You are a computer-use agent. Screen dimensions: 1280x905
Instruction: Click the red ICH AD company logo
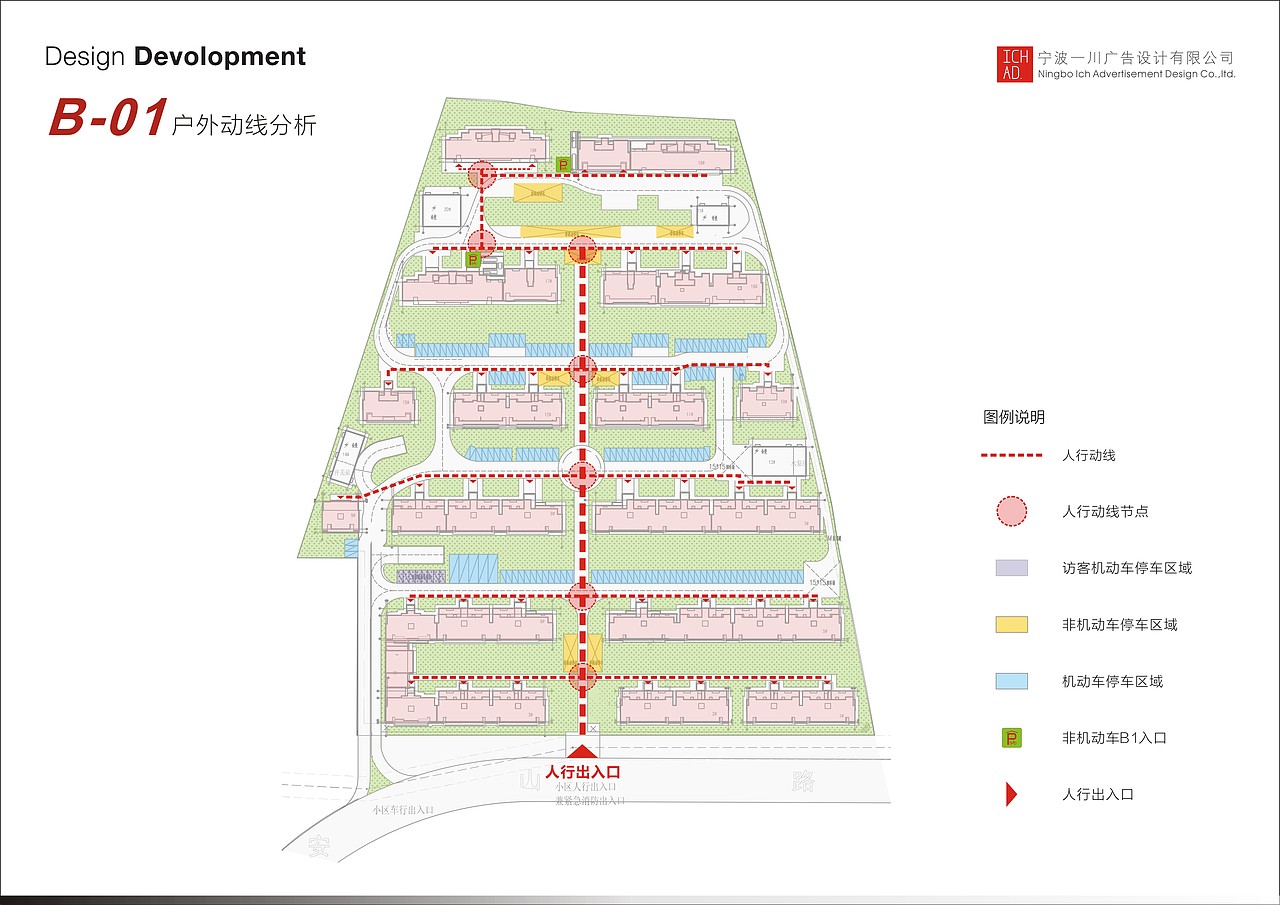(x=1013, y=64)
